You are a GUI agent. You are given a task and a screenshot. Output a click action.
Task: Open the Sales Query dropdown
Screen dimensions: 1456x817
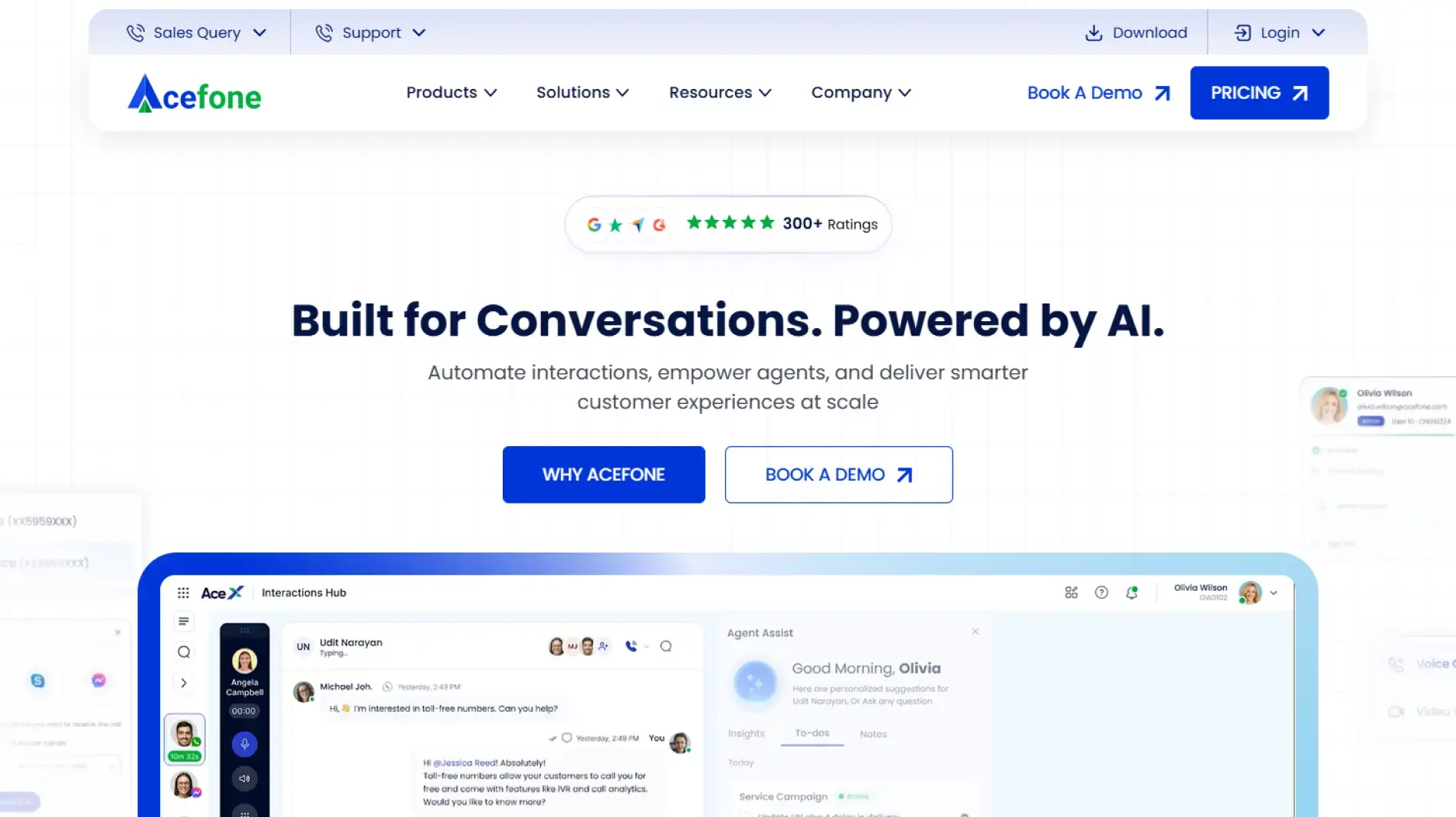coord(196,33)
